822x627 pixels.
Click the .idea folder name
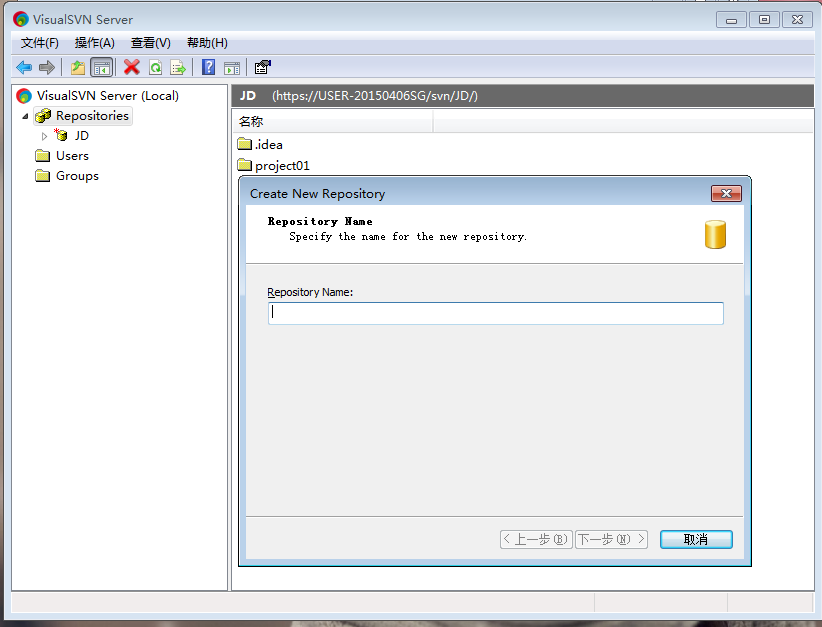(x=269, y=144)
